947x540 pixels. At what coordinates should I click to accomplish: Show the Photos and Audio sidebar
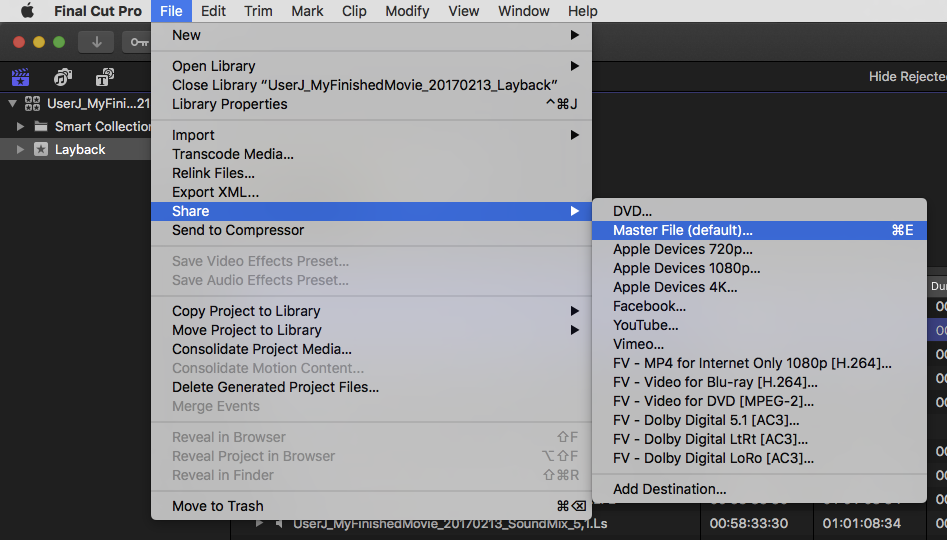62,77
